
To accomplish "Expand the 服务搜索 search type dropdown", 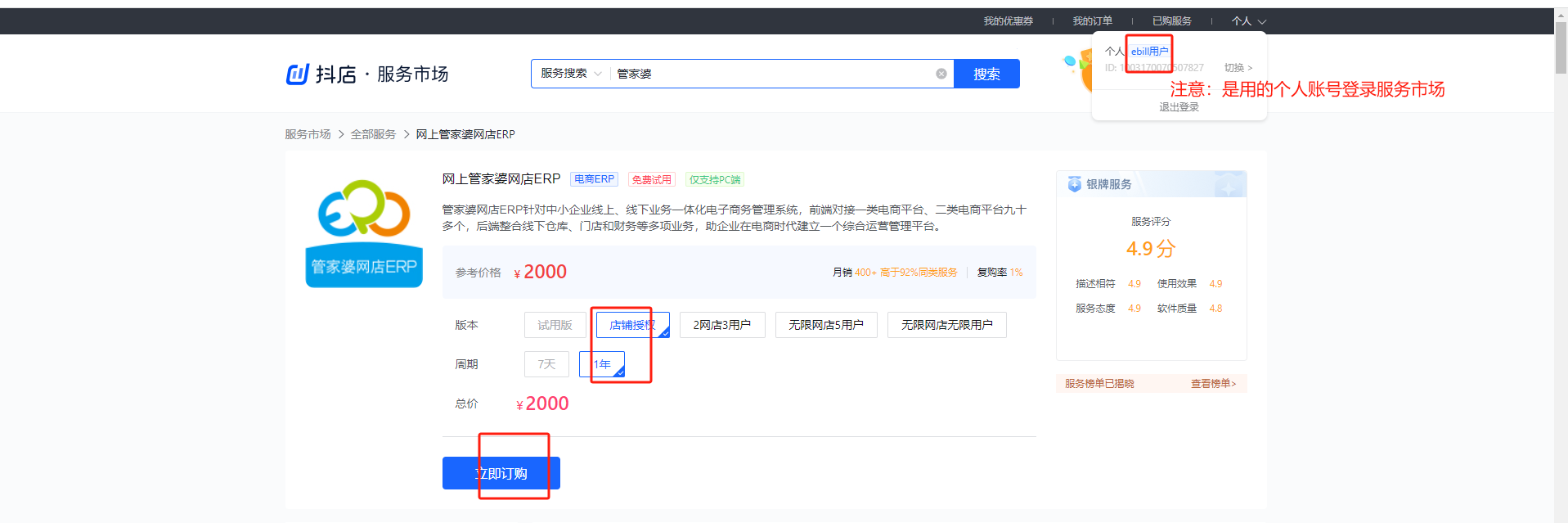I will (x=571, y=74).
